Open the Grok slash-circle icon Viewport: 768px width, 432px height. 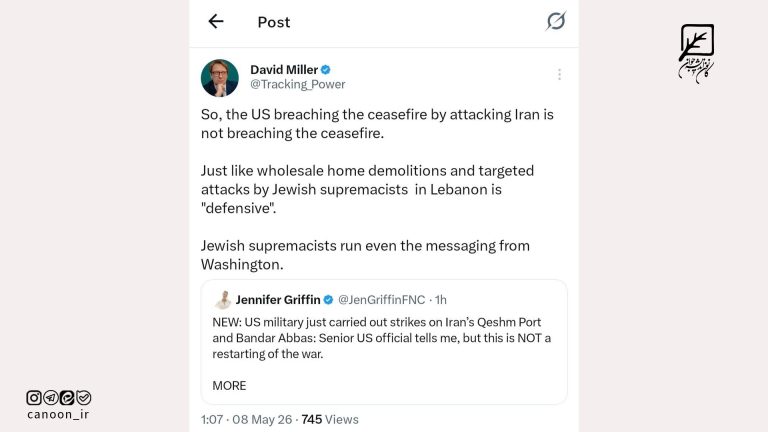click(556, 21)
